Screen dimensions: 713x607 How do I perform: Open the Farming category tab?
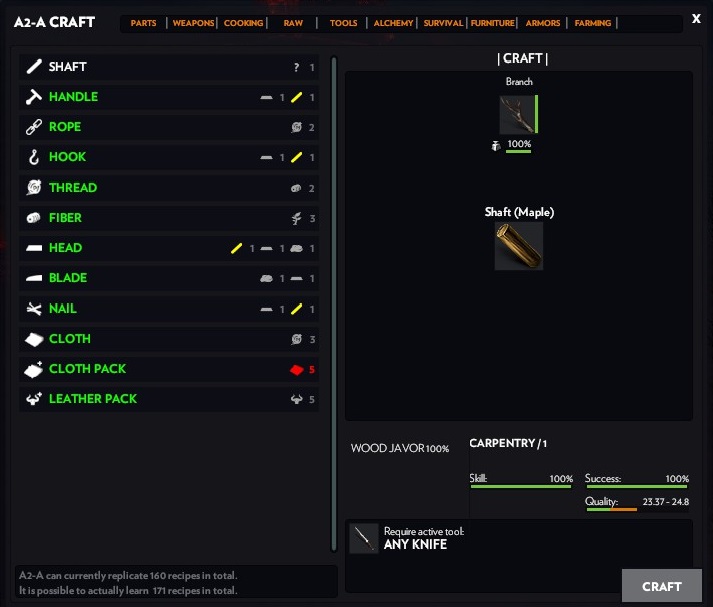[x=592, y=23]
